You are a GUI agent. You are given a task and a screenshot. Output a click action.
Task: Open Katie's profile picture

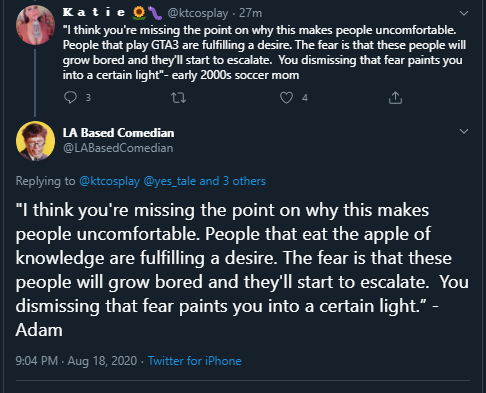tap(35, 25)
